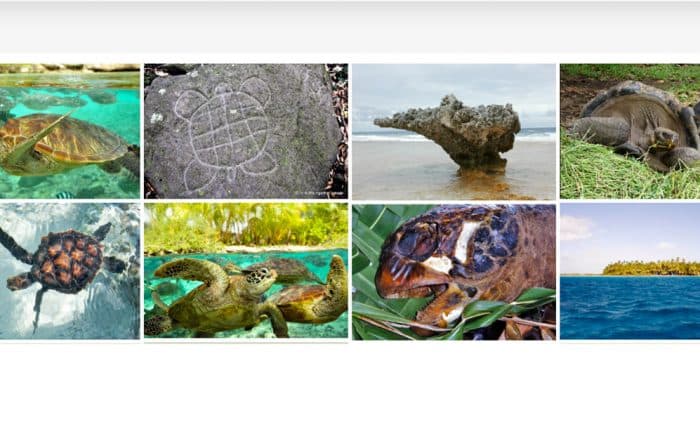The width and height of the screenshot is (700, 441).
Task: View the two green turtles swimming photo
Action: pos(246,271)
